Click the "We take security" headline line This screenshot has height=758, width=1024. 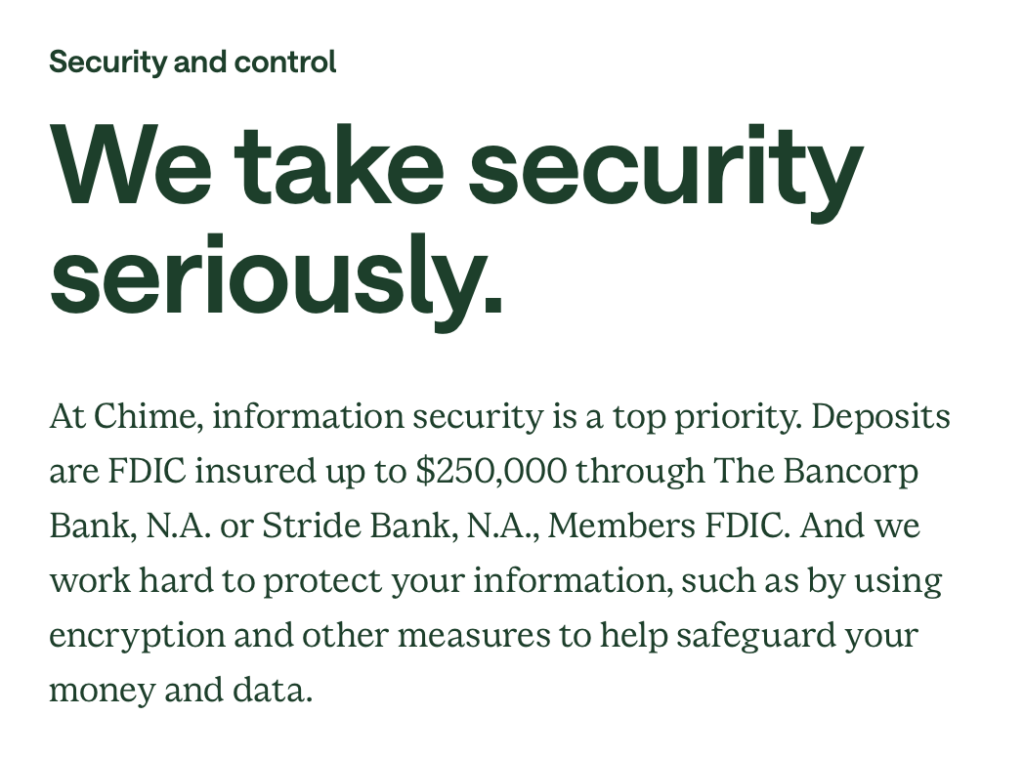457,167
